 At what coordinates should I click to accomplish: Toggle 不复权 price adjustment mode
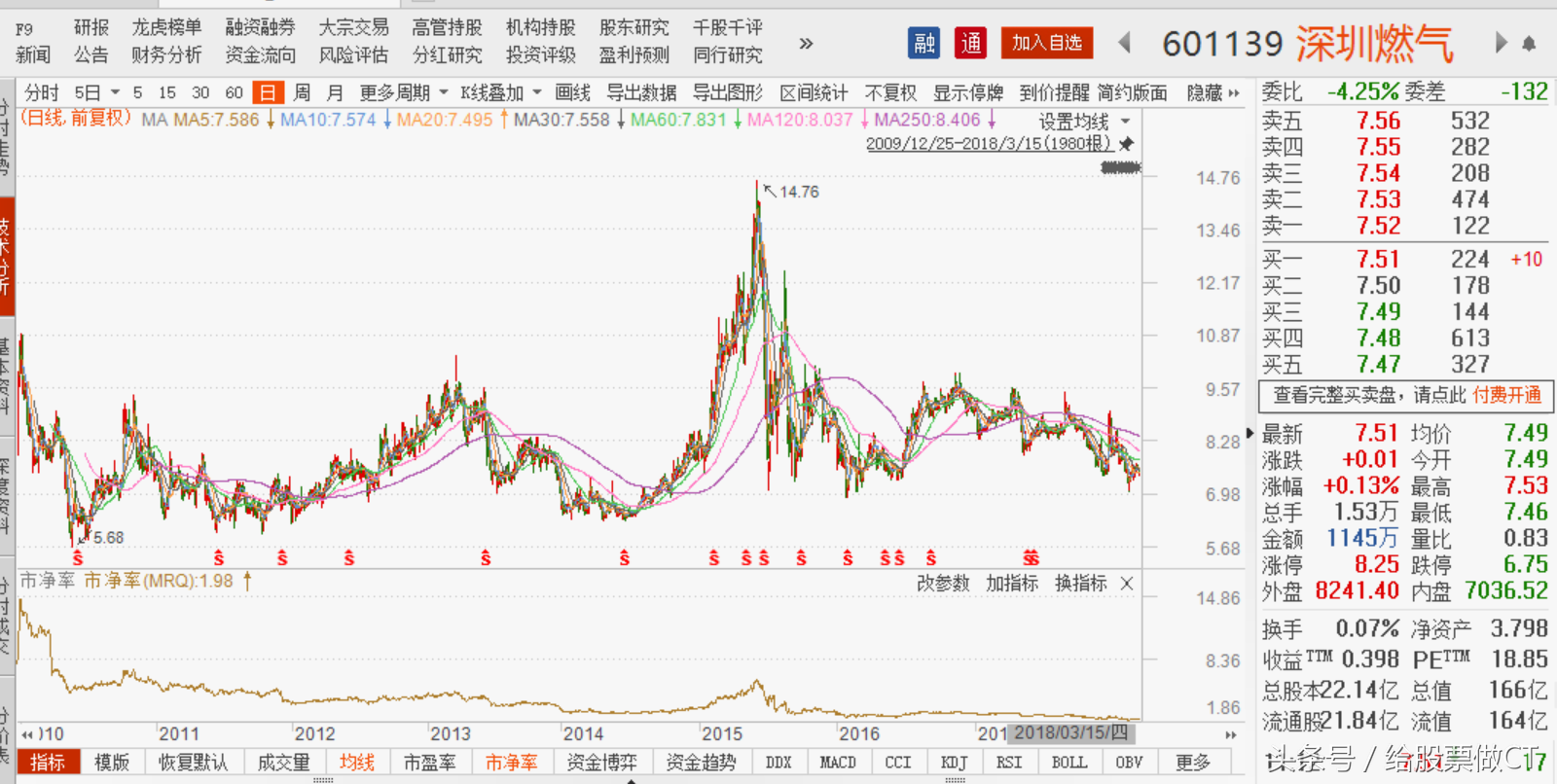coord(890,92)
